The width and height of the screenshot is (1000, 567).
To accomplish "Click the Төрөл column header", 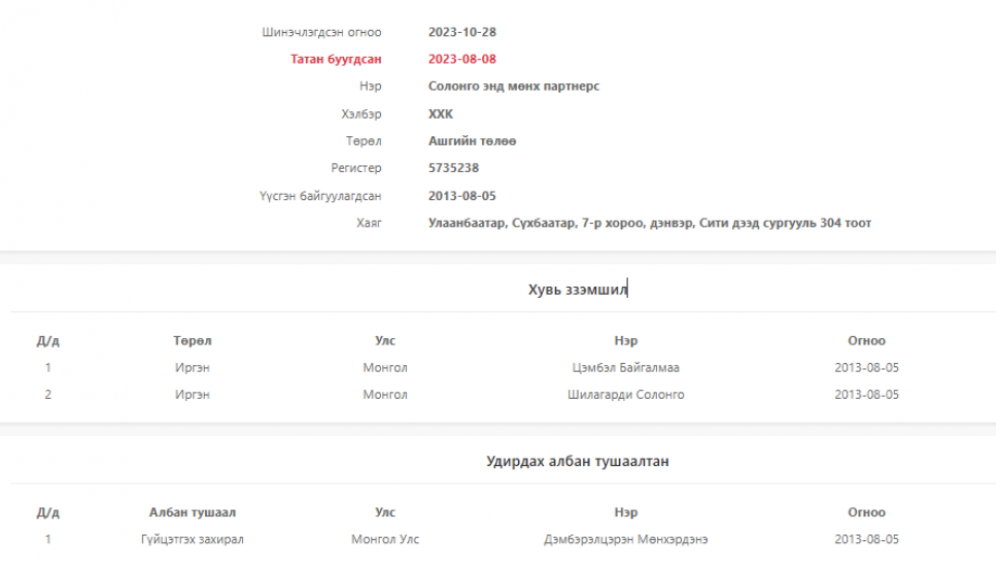I will coord(192,341).
